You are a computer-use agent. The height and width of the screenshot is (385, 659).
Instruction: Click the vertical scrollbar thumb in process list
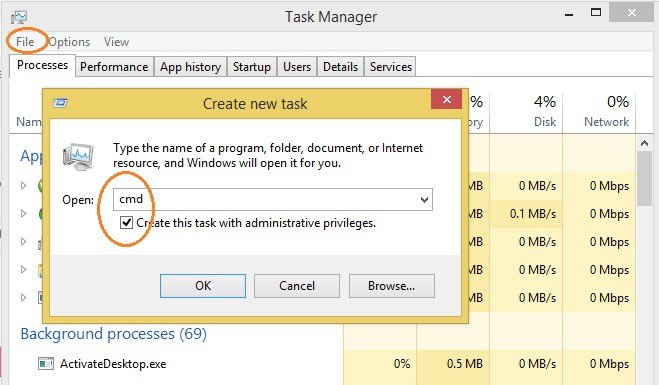pyautogui.click(x=644, y=179)
